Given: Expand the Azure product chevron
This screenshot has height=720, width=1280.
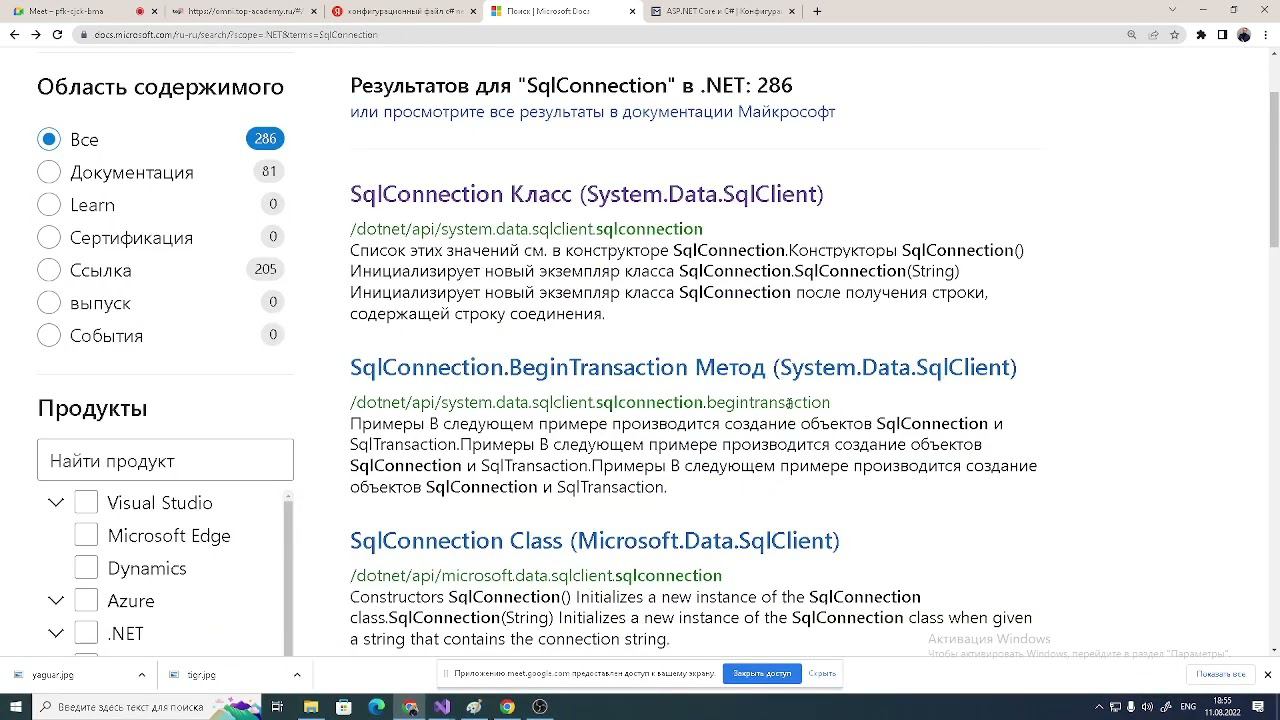Looking at the screenshot, I should click(x=56, y=600).
